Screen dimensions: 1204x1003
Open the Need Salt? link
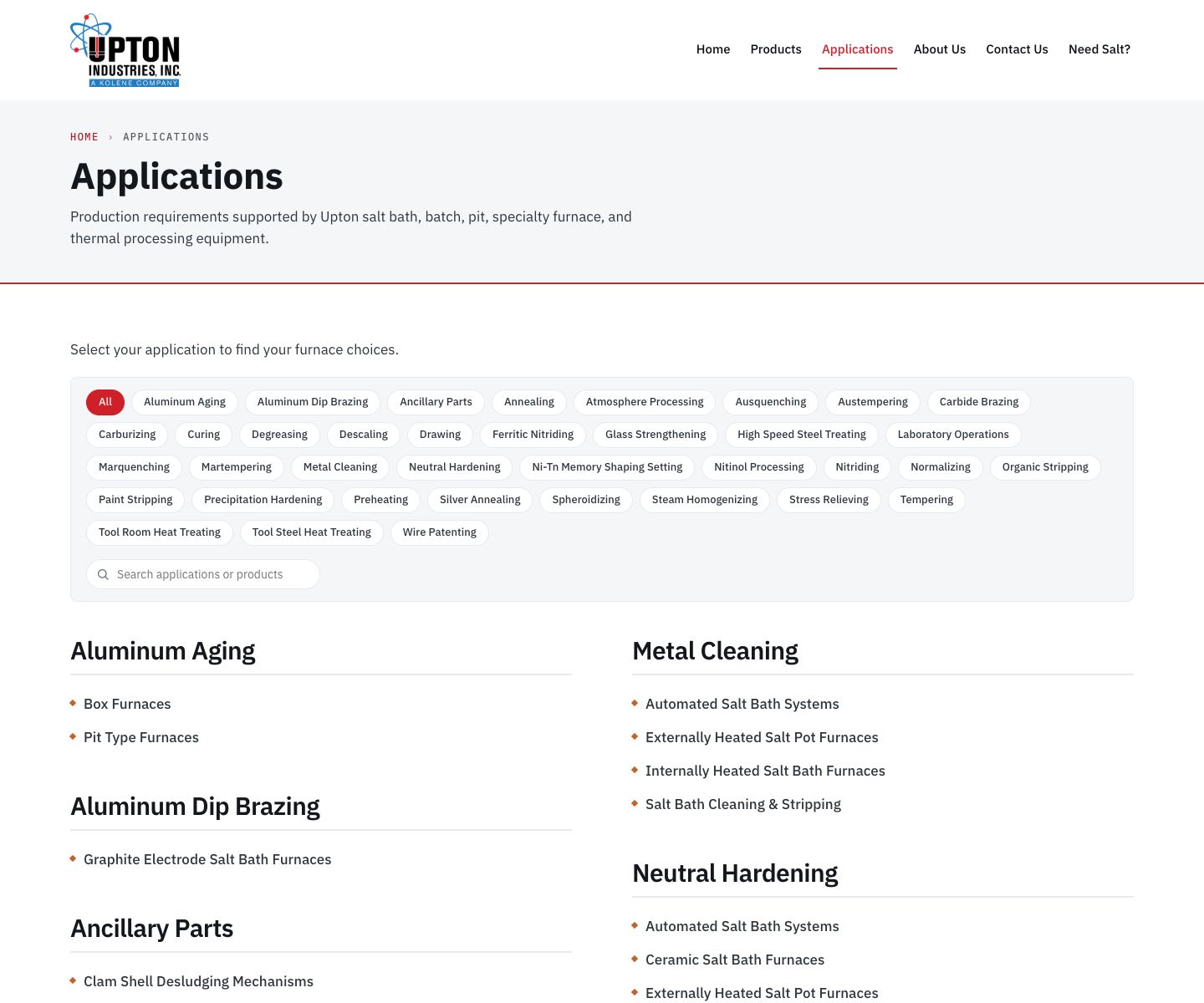pos(1099,49)
